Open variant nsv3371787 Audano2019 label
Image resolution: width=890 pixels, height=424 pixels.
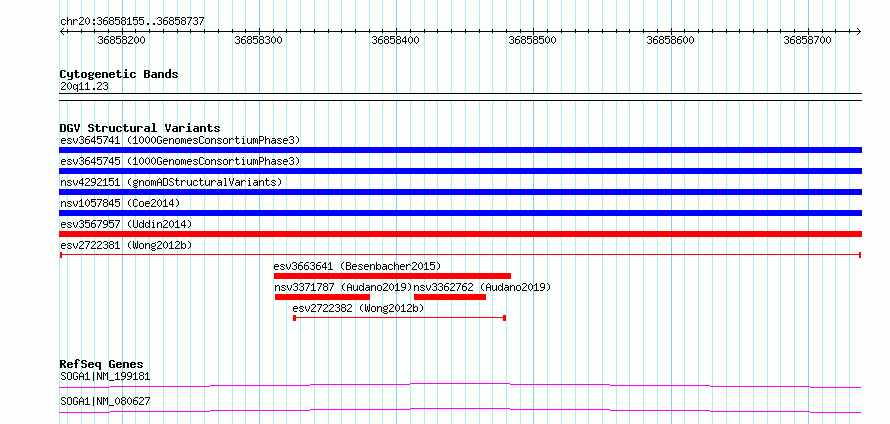coord(343,287)
